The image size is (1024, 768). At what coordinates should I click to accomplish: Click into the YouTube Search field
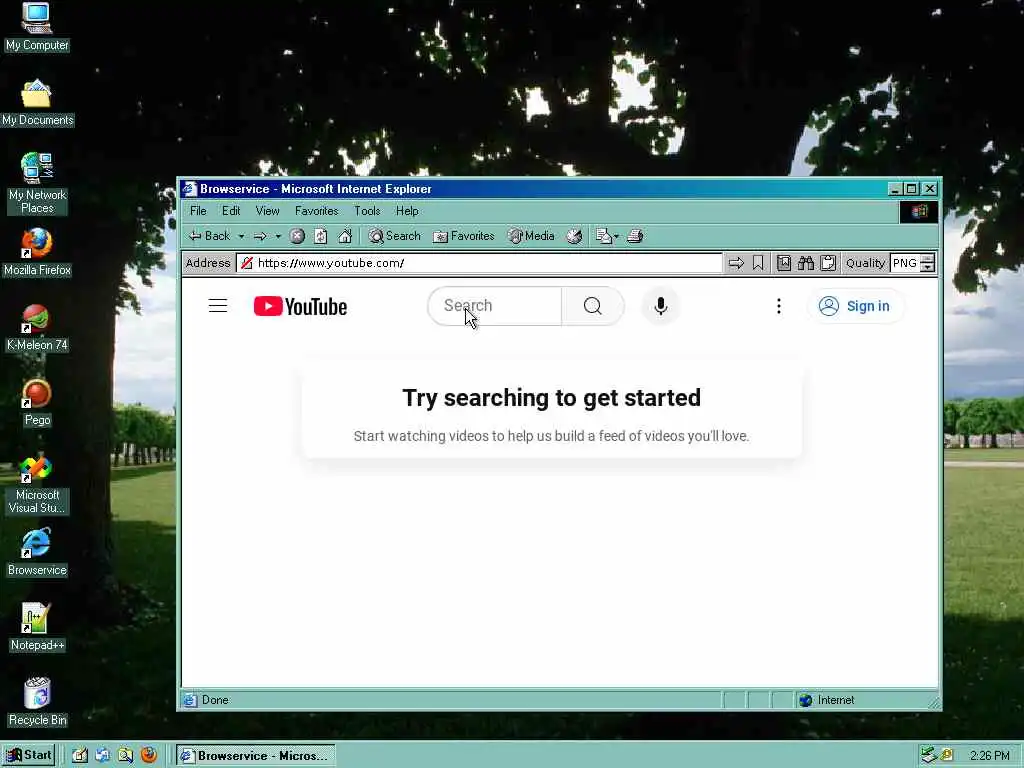pyautogui.click(x=495, y=306)
